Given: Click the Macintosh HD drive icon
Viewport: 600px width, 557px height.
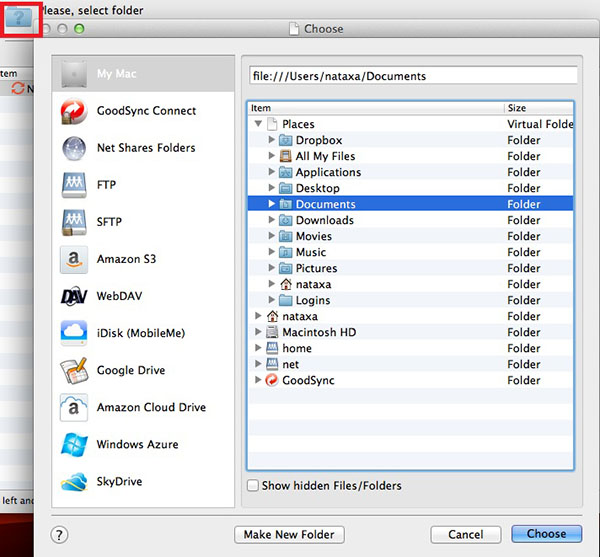Looking at the screenshot, I should pos(272,332).
